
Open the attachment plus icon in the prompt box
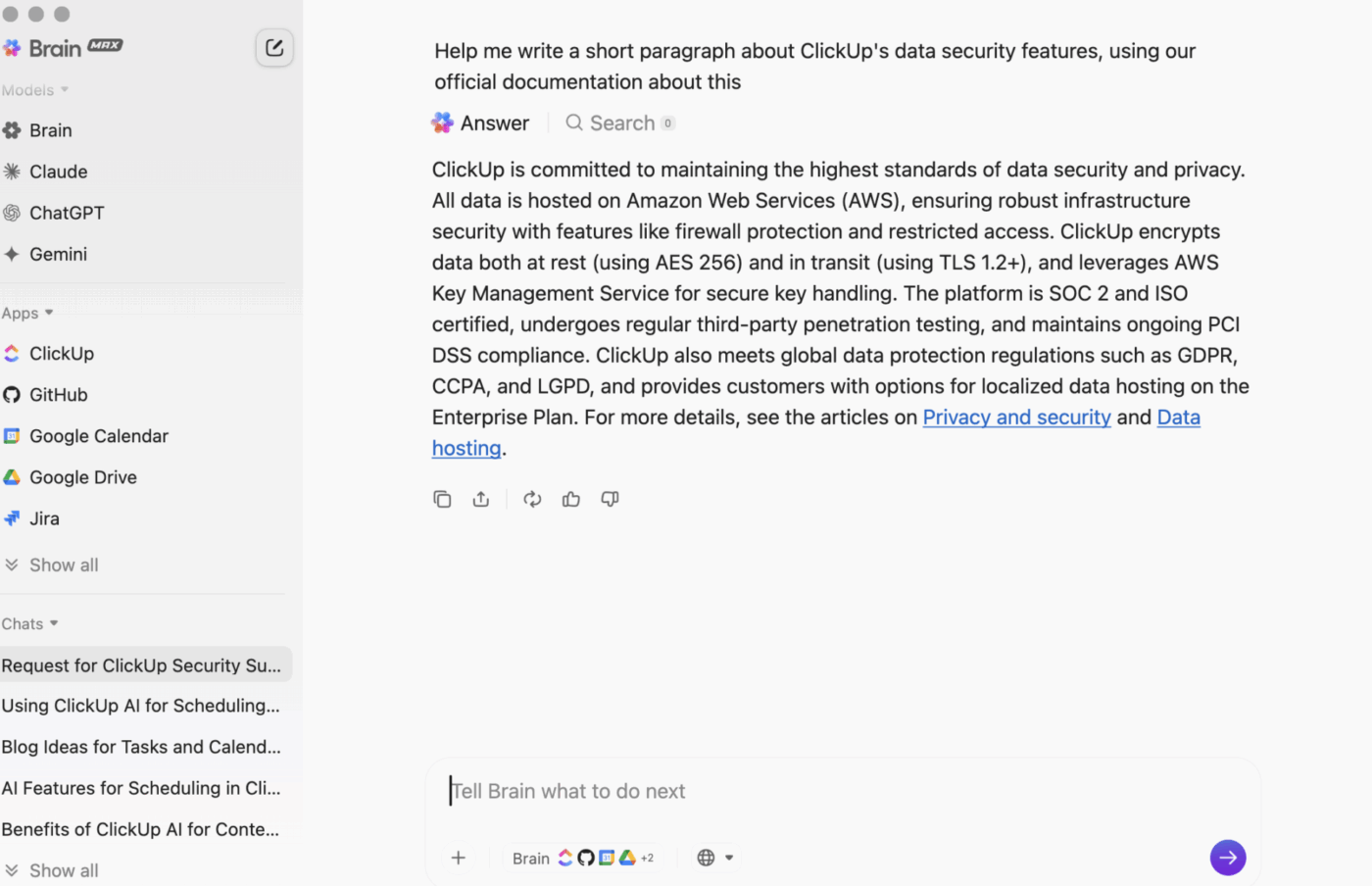point(458,858)
